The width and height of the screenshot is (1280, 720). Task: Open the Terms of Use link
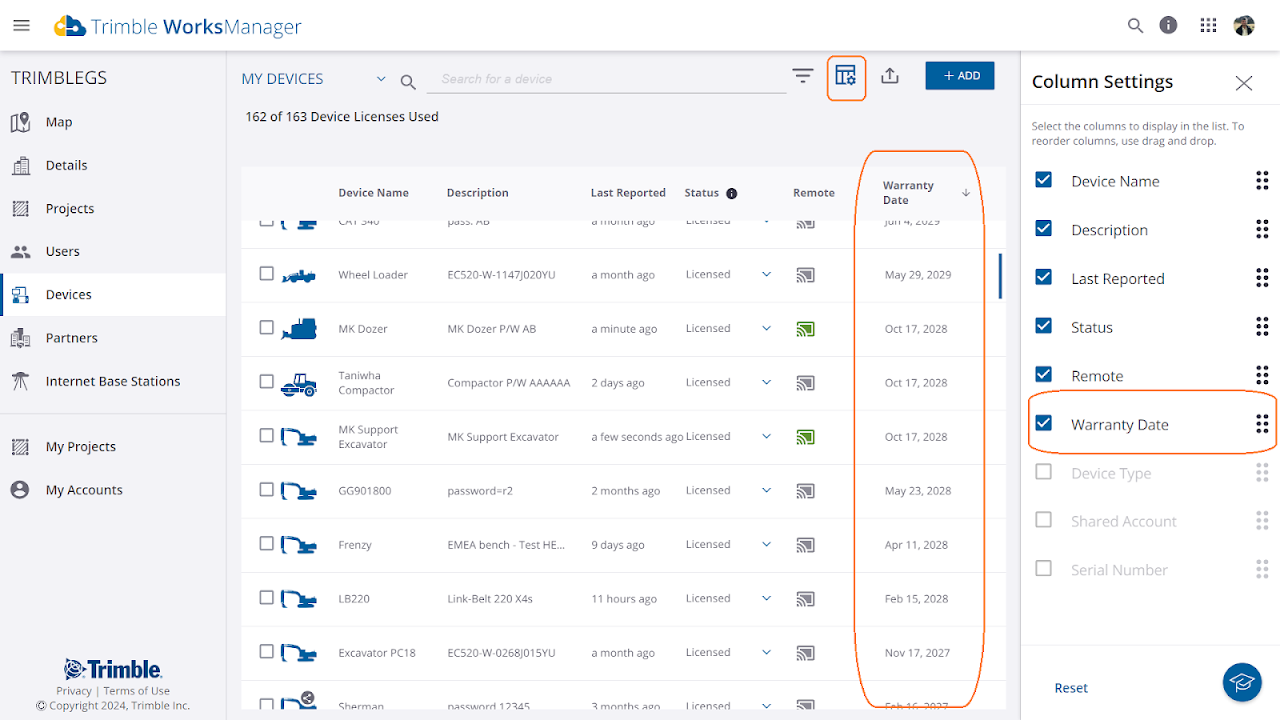click(x=137, y=691)
